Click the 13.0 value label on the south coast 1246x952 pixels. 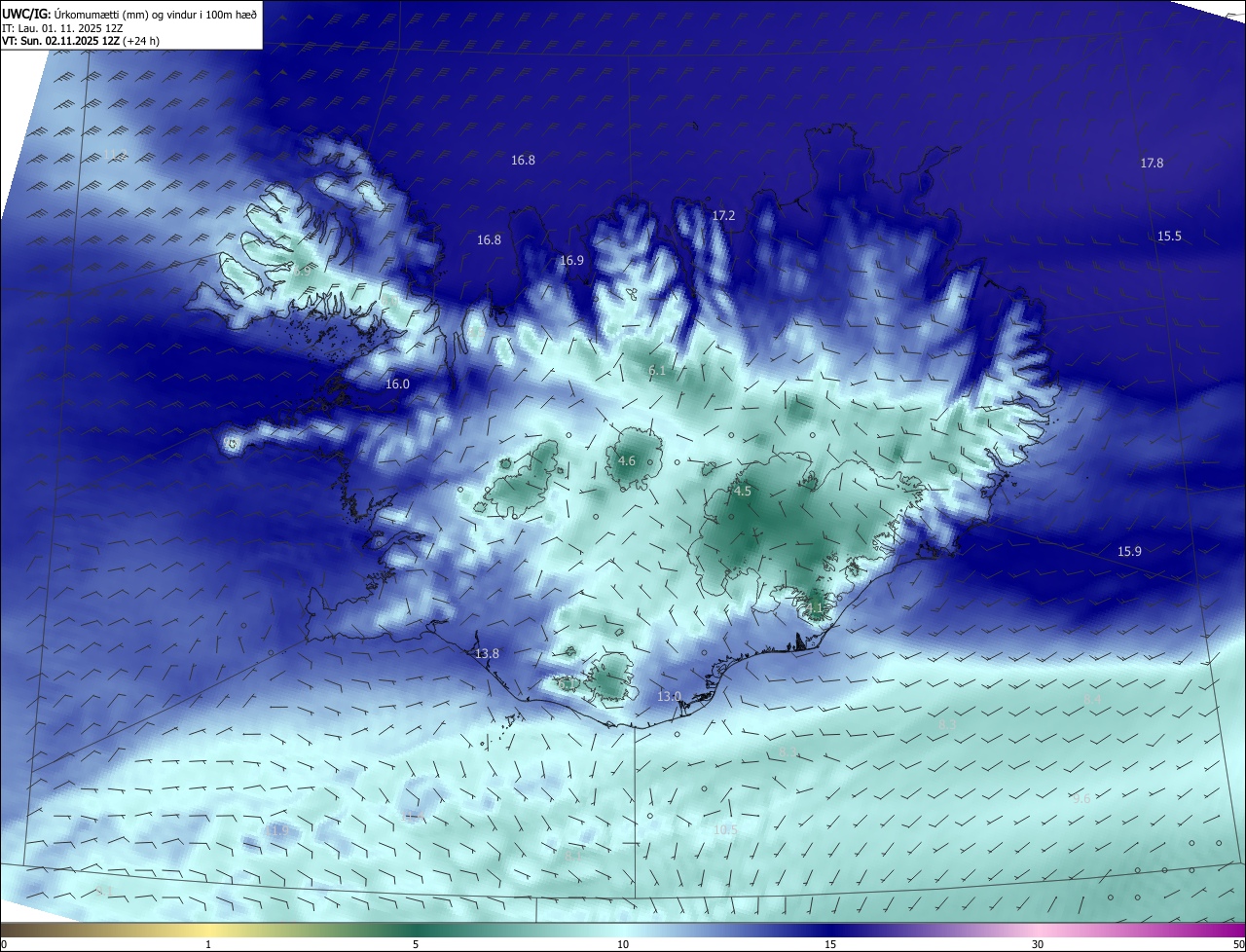669,697
